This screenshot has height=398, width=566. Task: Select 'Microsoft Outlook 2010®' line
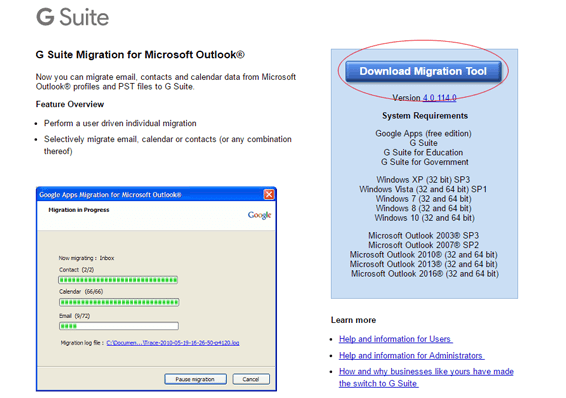point(423,255)
